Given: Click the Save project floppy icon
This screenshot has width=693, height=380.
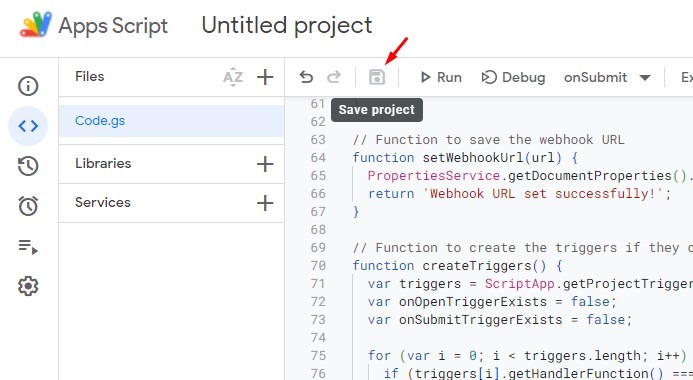Looking at the screenshot, I should pos(377,77).
